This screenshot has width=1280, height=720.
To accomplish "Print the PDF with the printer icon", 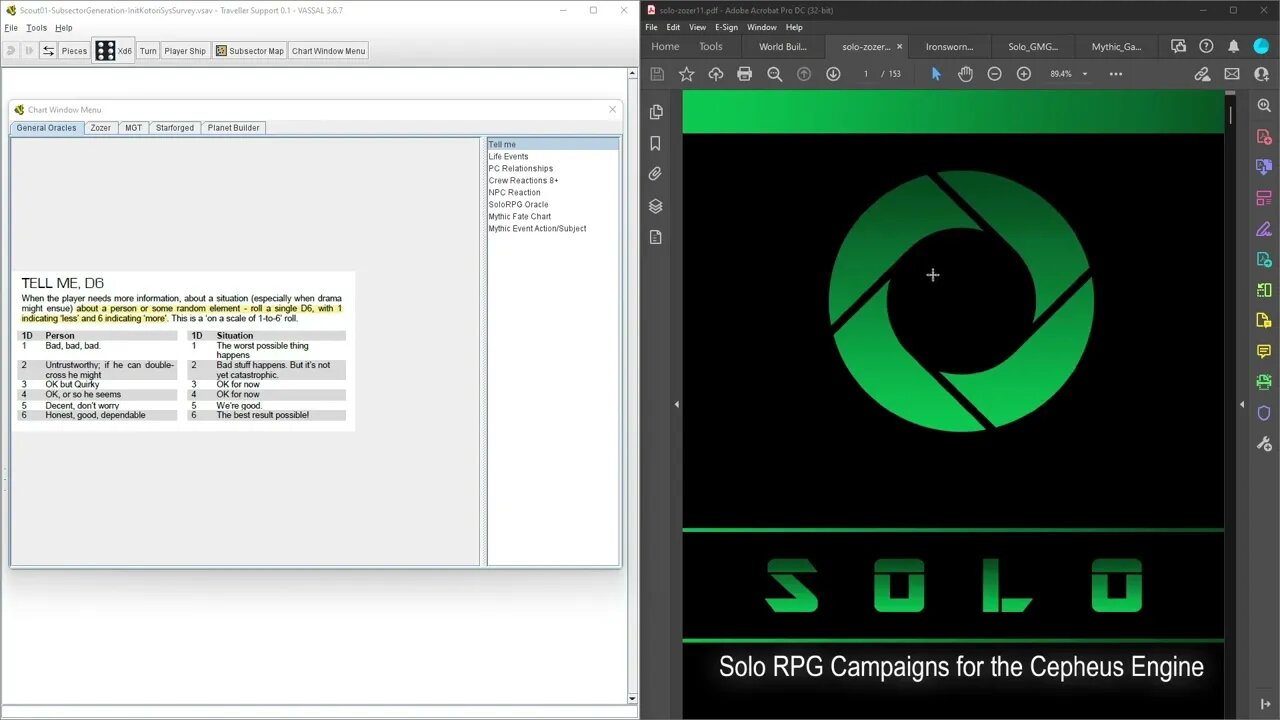I will [x=744, y=74].
